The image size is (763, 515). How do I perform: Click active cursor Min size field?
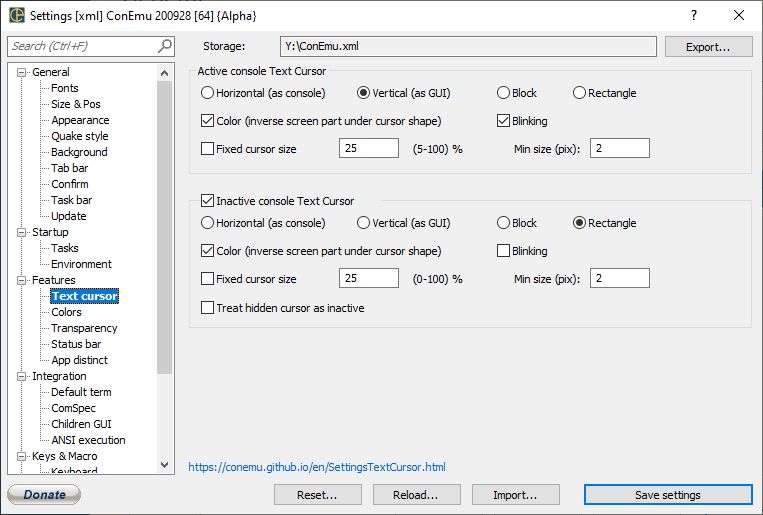pos(619,148)
